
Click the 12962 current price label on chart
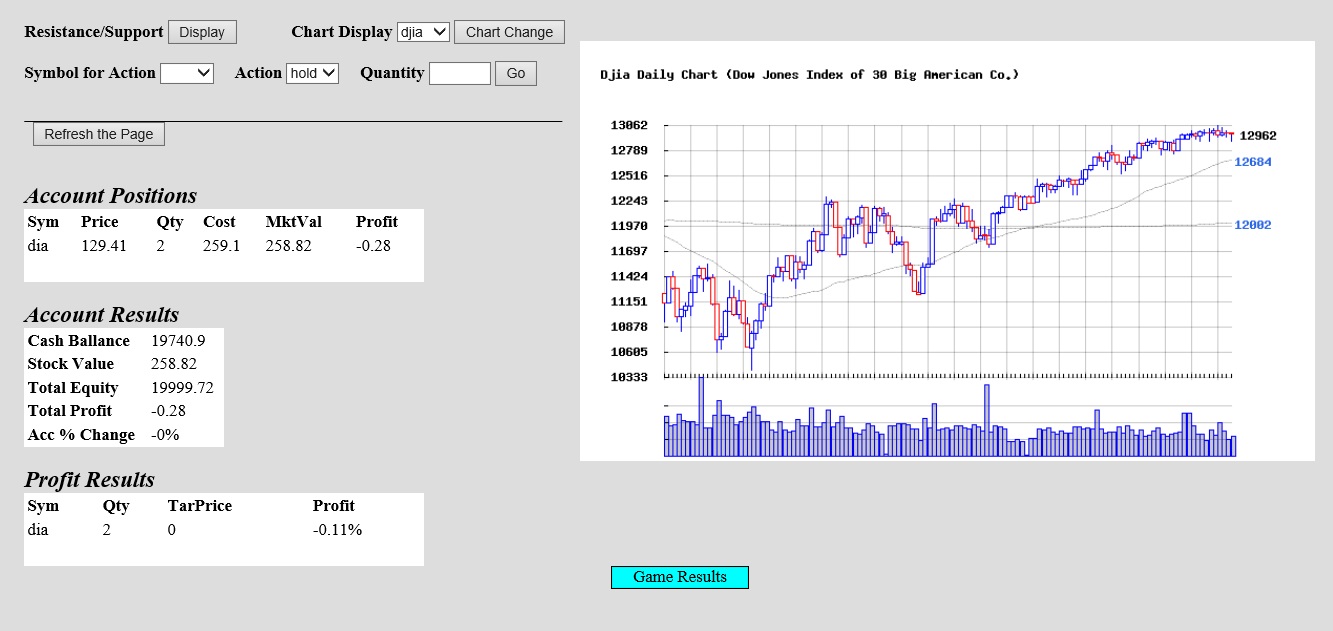[1258, 136]
